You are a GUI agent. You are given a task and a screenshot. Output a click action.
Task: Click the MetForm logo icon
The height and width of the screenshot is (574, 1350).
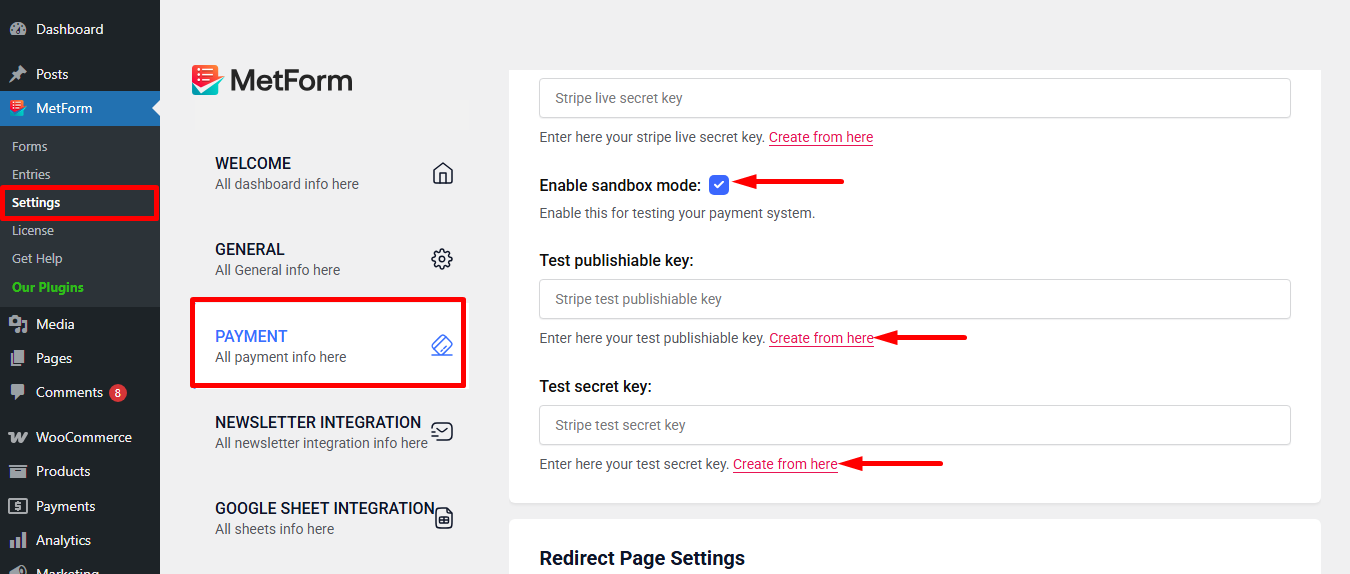tap(206, 80)
